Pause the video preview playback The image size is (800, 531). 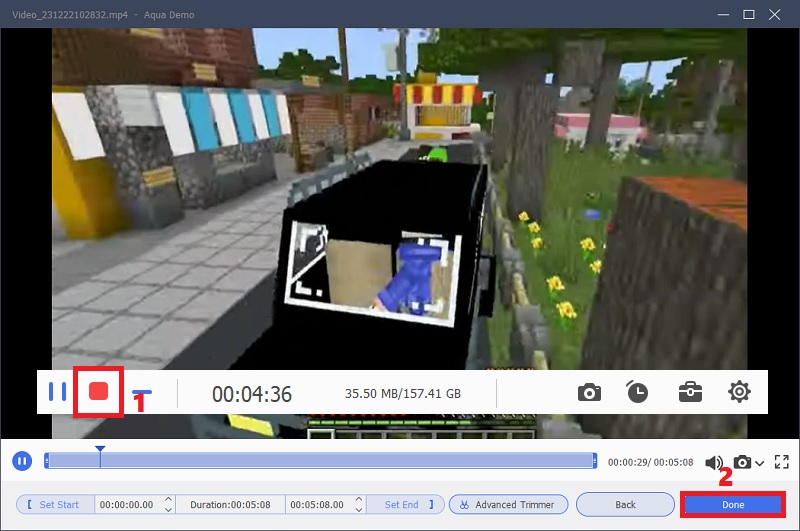22,461
